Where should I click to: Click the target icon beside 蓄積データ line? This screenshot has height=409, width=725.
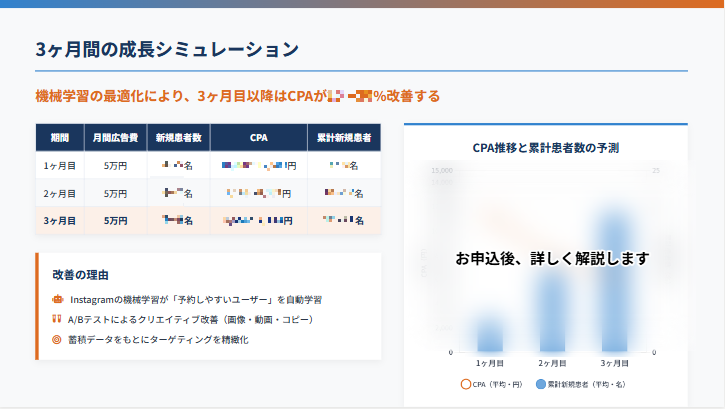[x=57, y=340]
